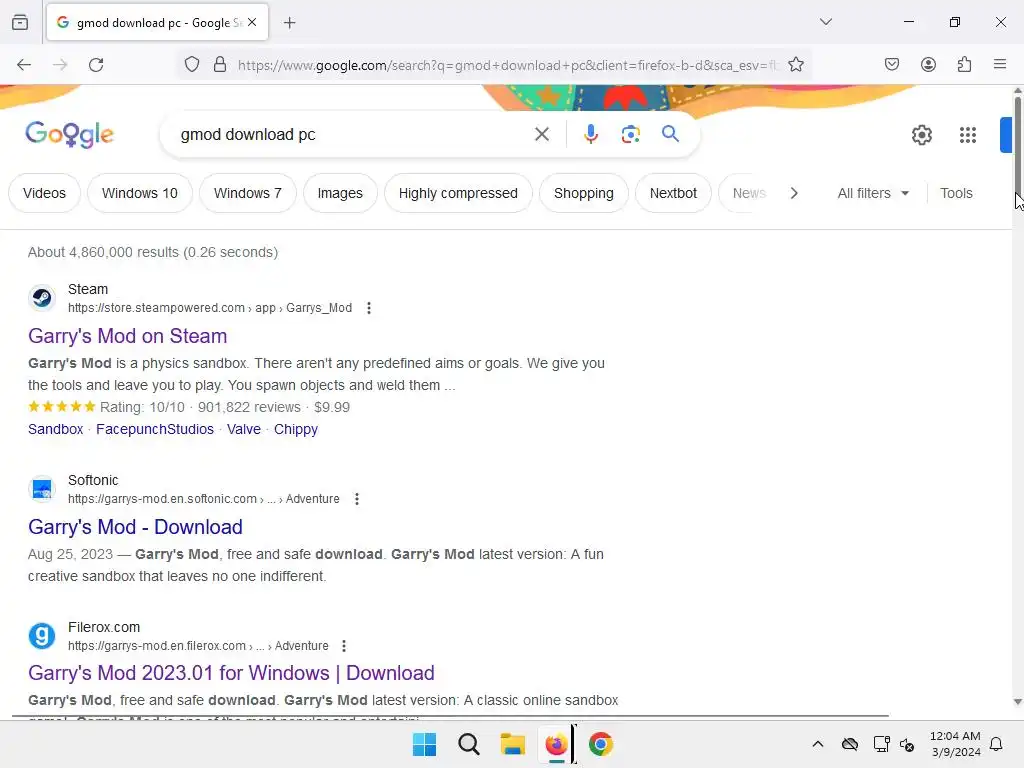Open Garry's Mod 2023.01 for Windows link
Image resolution: width=1024 pixels, height=768 pixels.
pyautogui.click(x=231, y=673)
